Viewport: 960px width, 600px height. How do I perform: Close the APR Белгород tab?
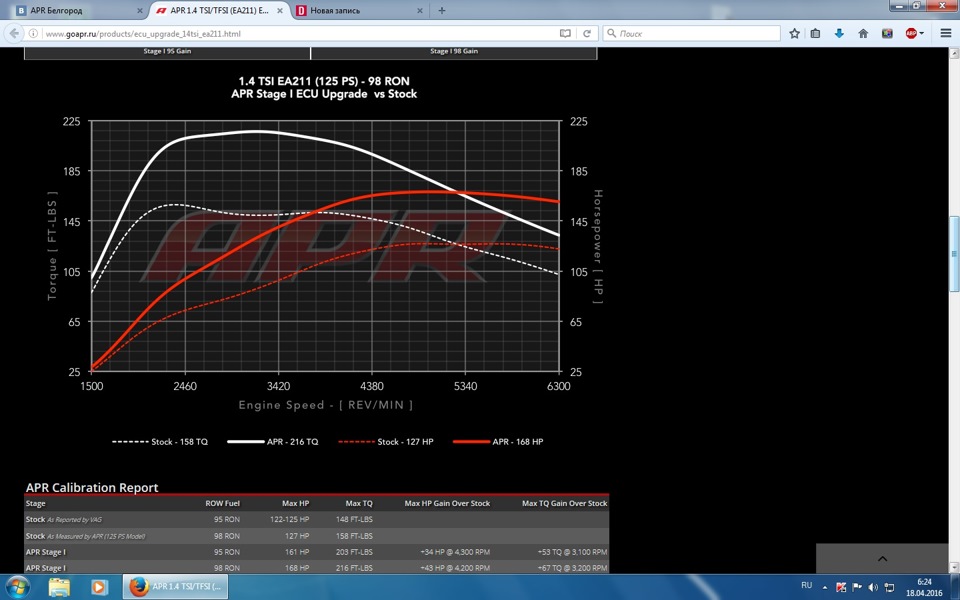tap(140, 10)
